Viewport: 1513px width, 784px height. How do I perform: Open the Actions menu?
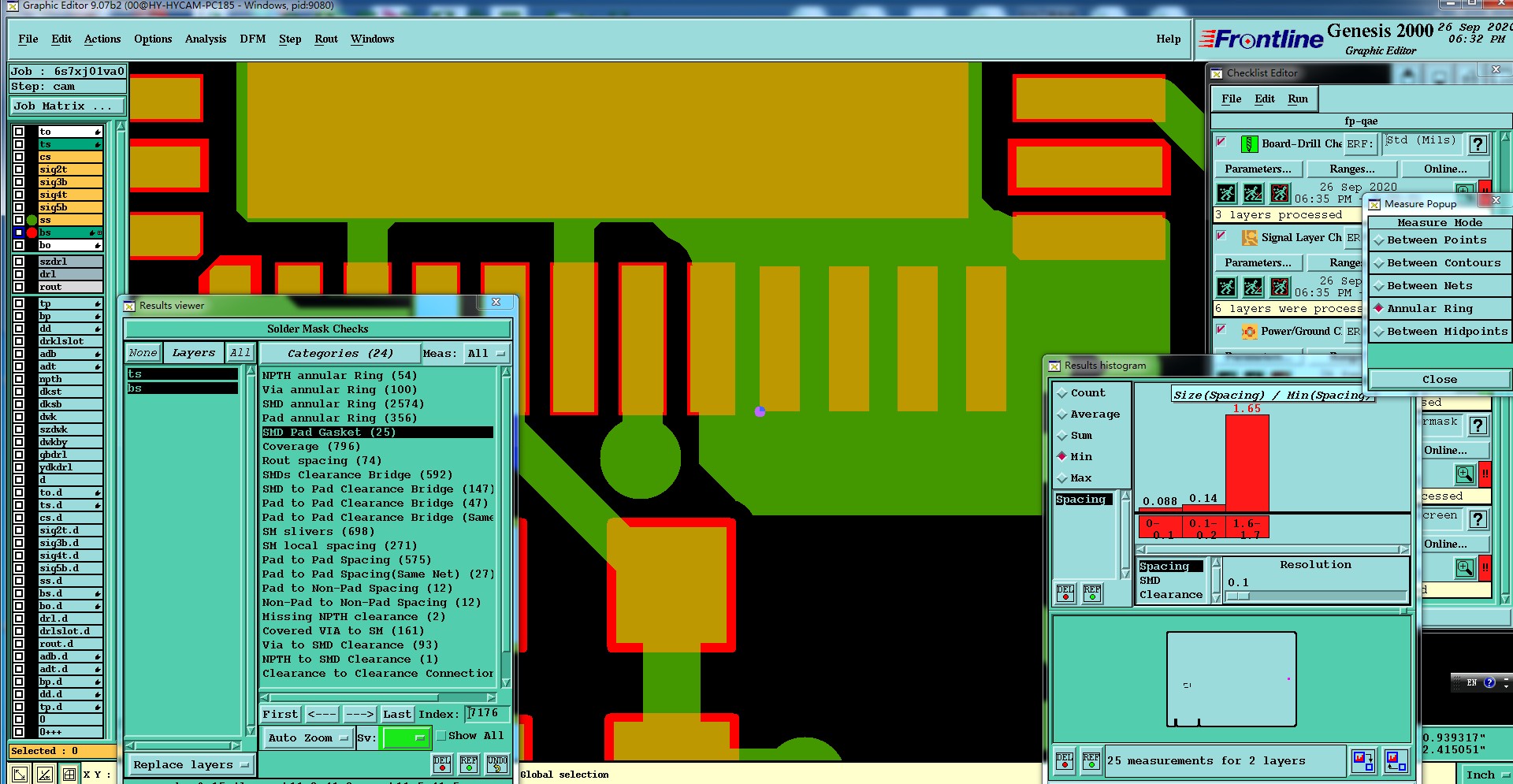[102, 39]
